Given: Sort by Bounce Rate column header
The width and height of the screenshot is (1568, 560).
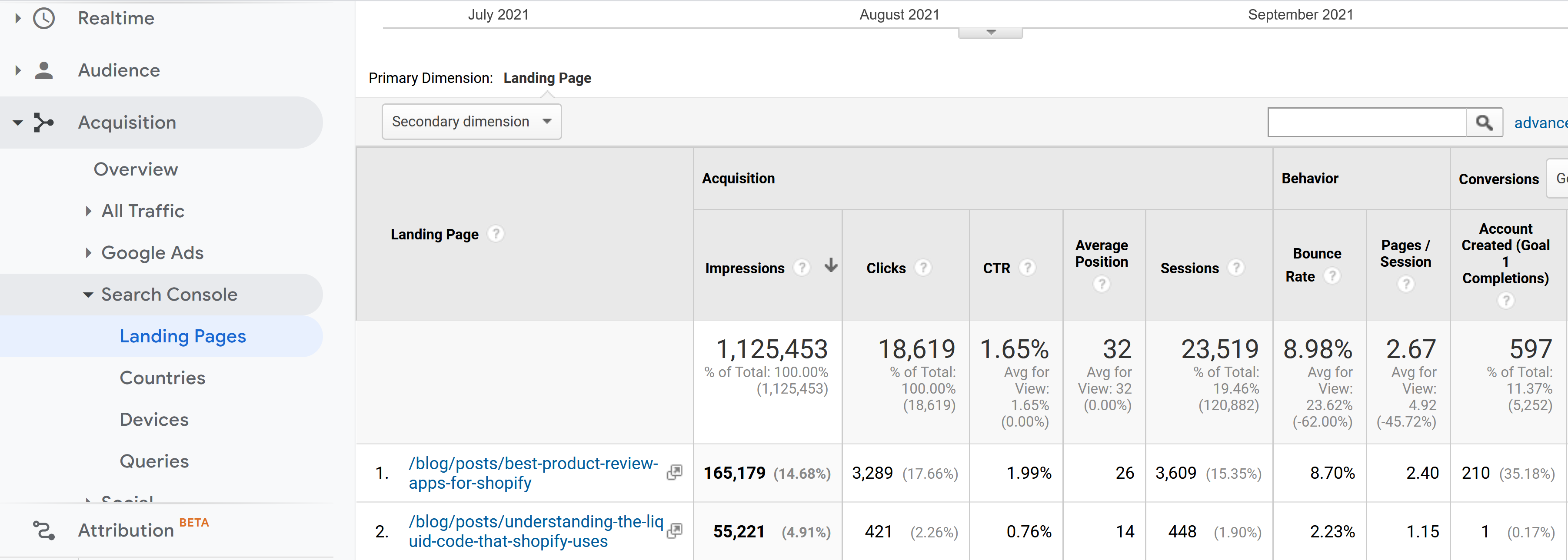Looking at the screenshot, I should click(x=1317, y=265).
